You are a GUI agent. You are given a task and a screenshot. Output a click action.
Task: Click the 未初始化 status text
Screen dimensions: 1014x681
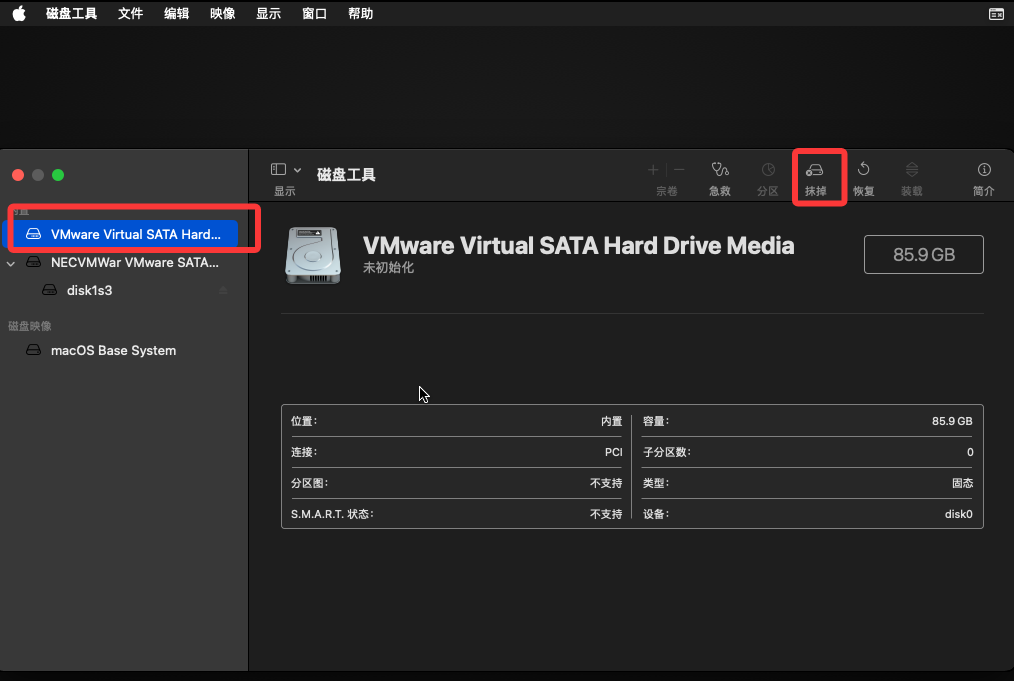coord(388,268)
